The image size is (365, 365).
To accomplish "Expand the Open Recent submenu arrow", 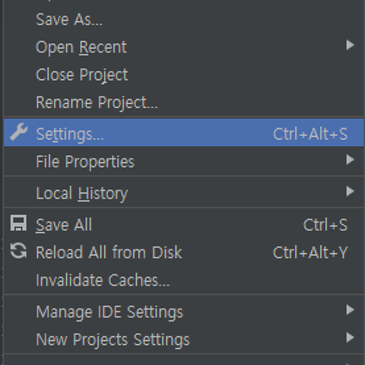I will (x=350, y=45).
